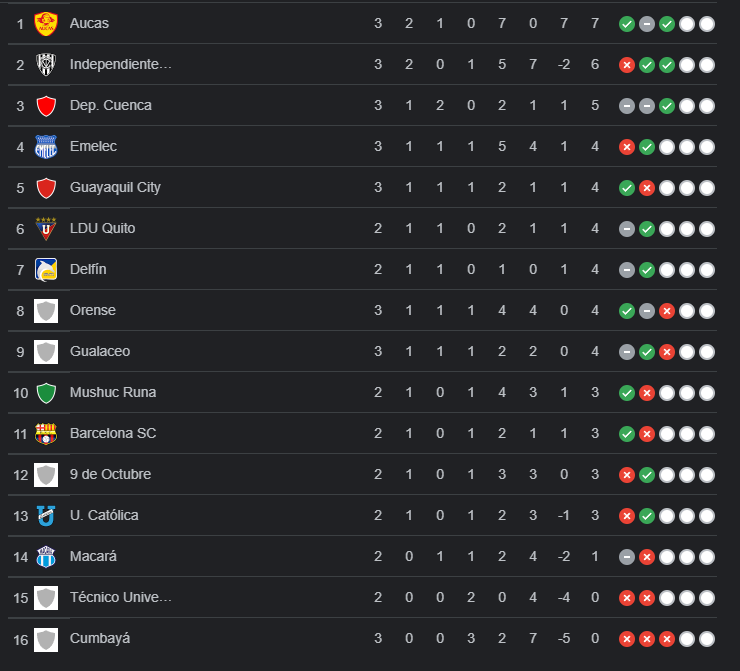
Task: Click Aucas points total of 7
Action: (x=595, y=23)
